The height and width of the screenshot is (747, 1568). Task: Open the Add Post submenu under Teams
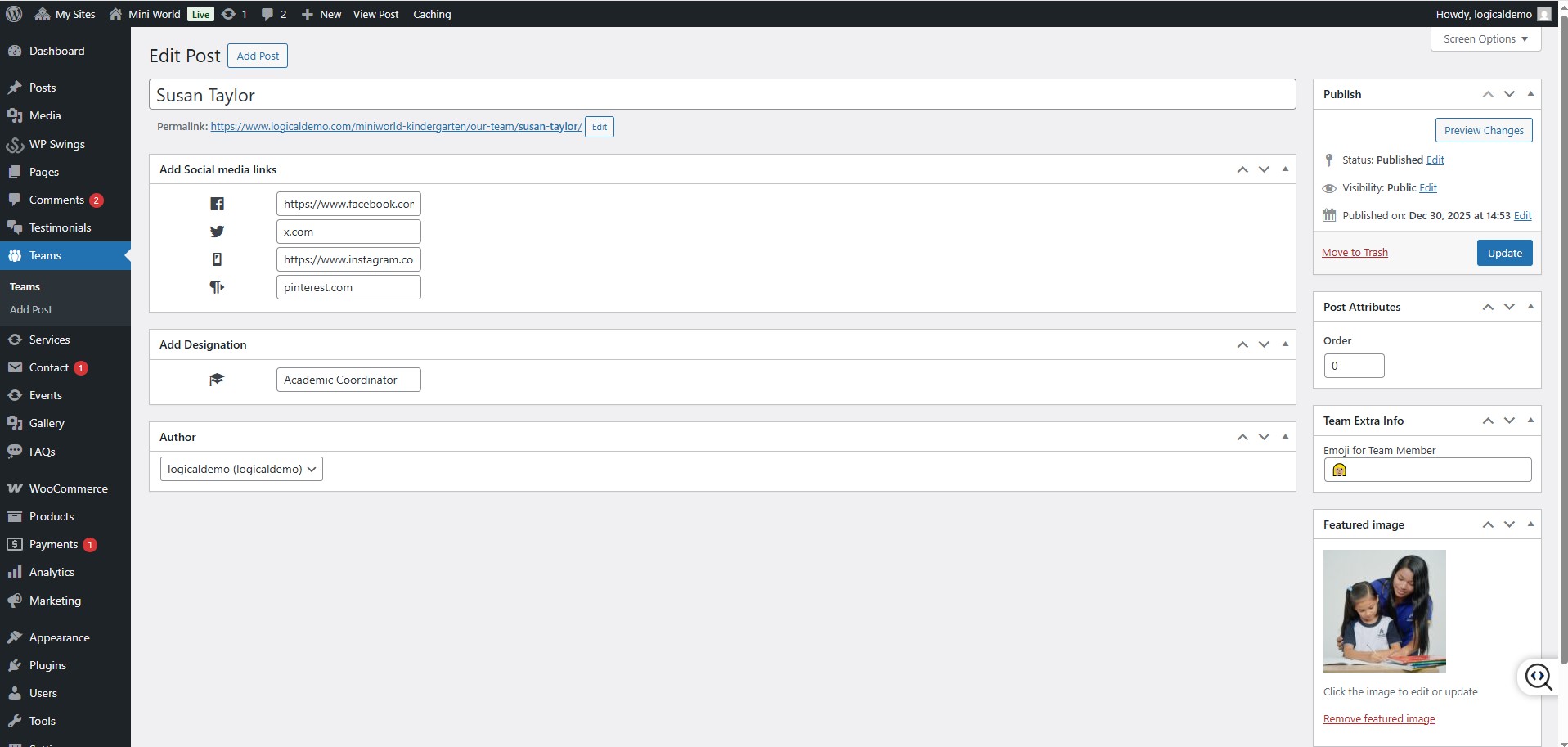click(x=31, y=309)
